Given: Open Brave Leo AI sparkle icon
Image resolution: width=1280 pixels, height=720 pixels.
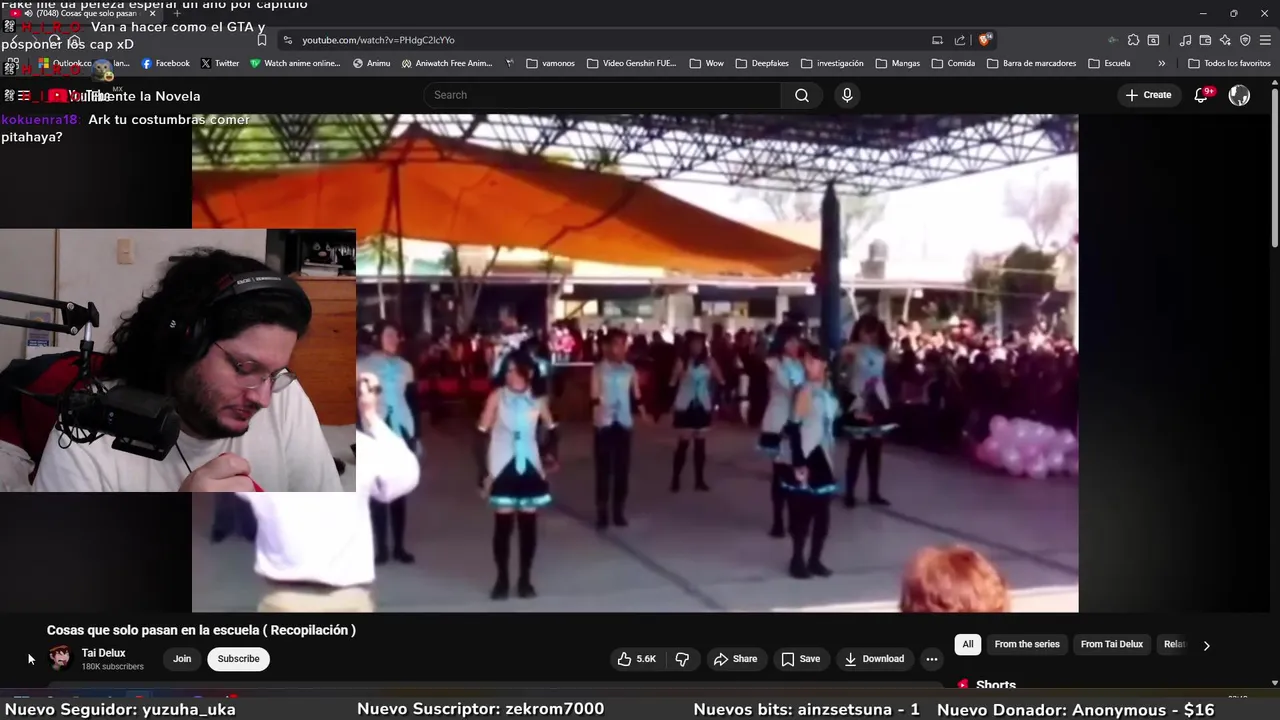Looking at the screenshot, I should [1225, 40].
